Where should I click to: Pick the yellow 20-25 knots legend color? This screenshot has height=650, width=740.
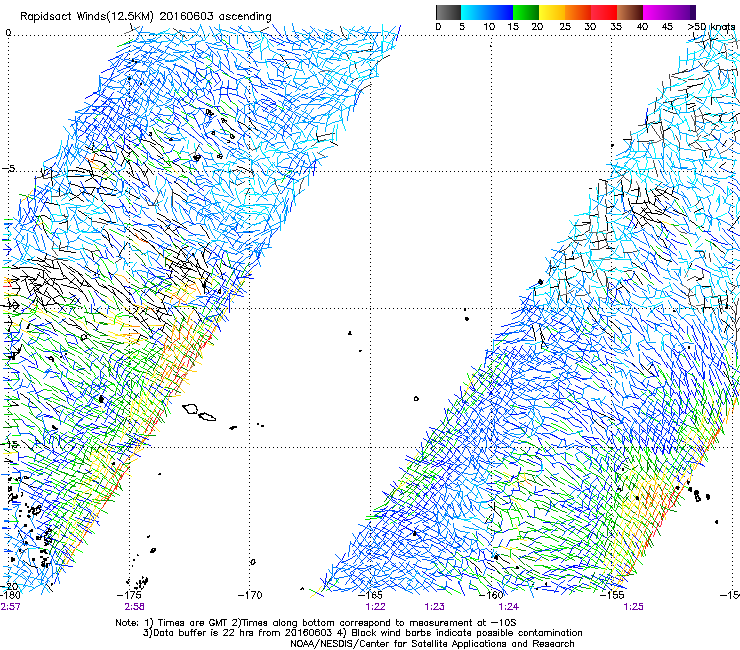552,12
